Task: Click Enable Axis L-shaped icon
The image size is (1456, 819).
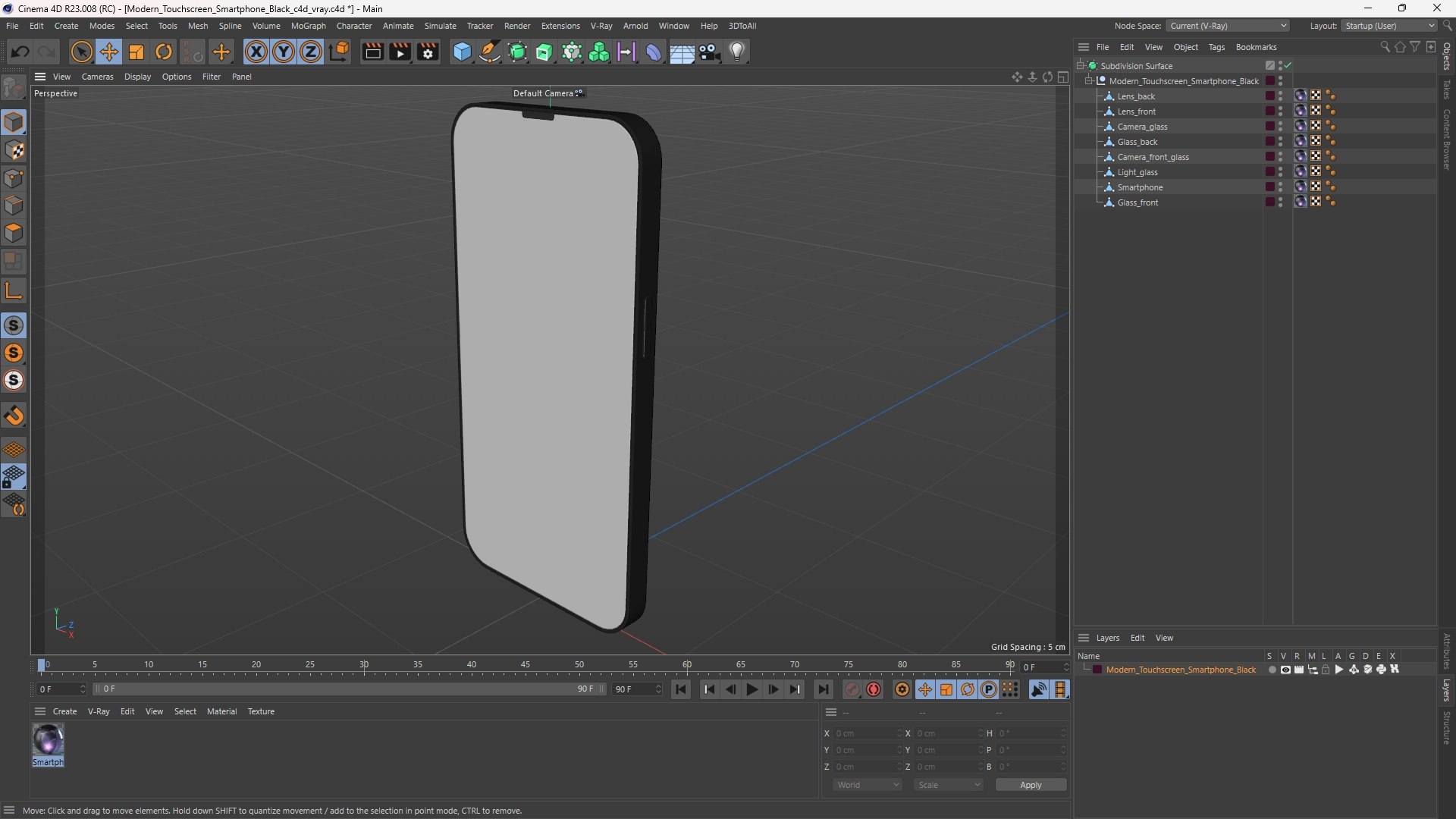Action: tap(14, 290)
